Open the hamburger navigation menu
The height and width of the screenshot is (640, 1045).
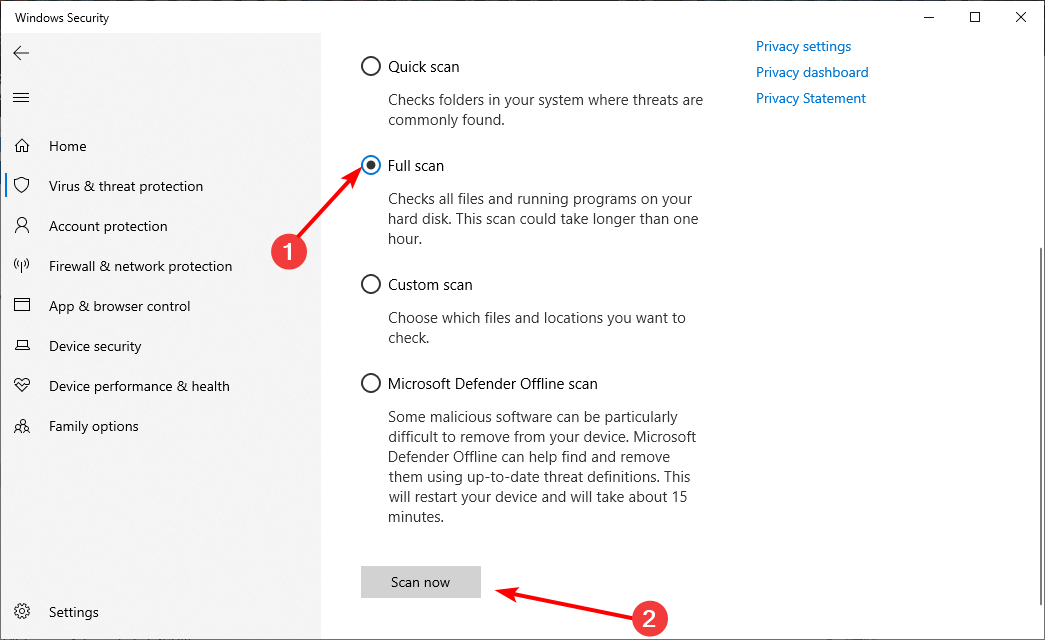click(21, 97)
